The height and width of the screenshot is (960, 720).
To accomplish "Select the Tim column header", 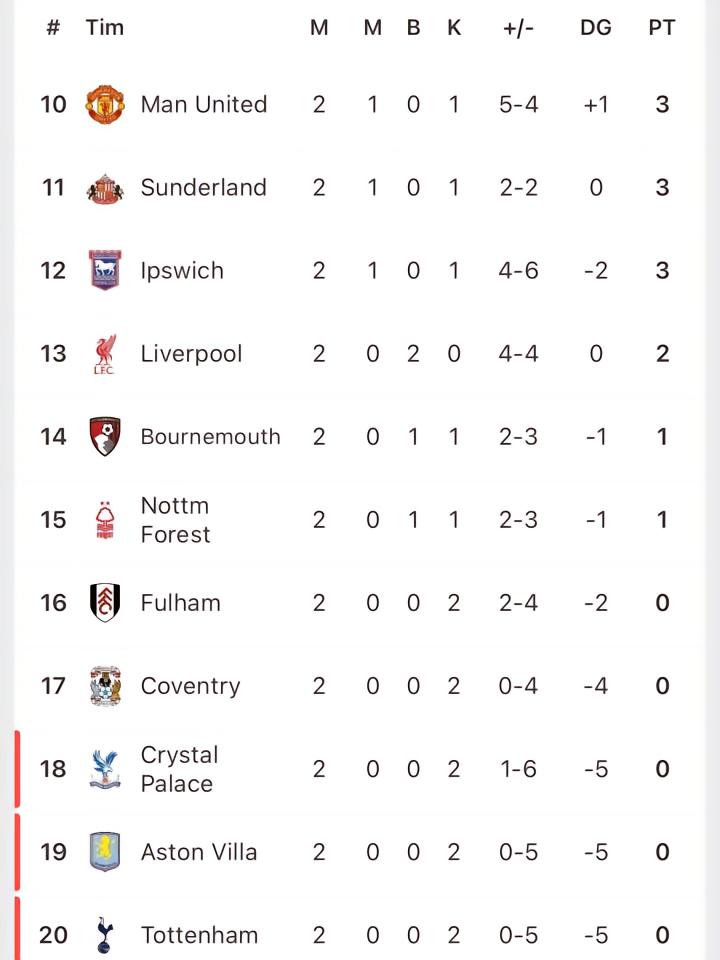I will [x=105, y=28].
